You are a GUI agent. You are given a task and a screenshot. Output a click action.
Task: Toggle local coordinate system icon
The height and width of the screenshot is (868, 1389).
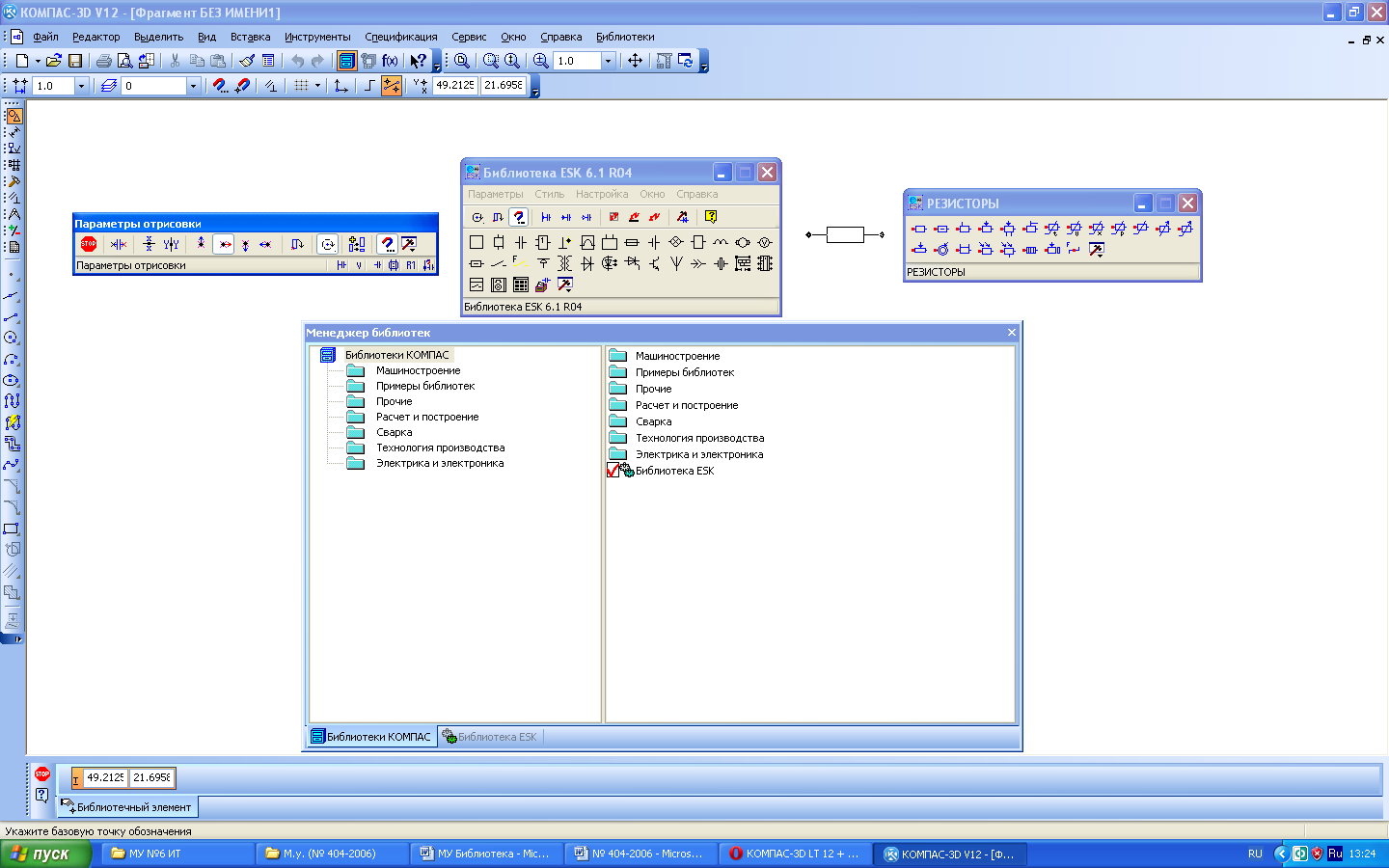coord(340,86)
